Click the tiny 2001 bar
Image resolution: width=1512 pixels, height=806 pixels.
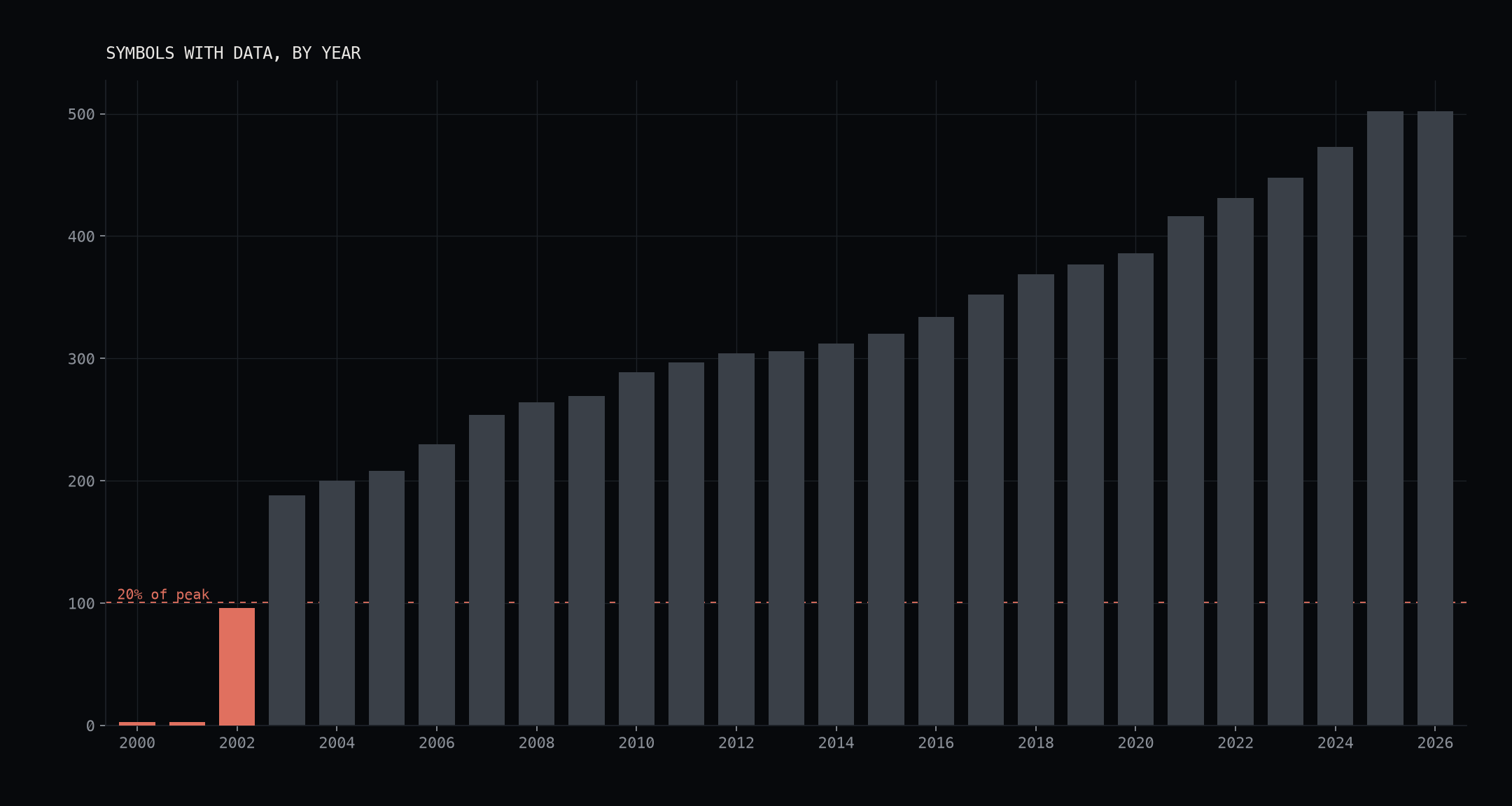[187, 723]
